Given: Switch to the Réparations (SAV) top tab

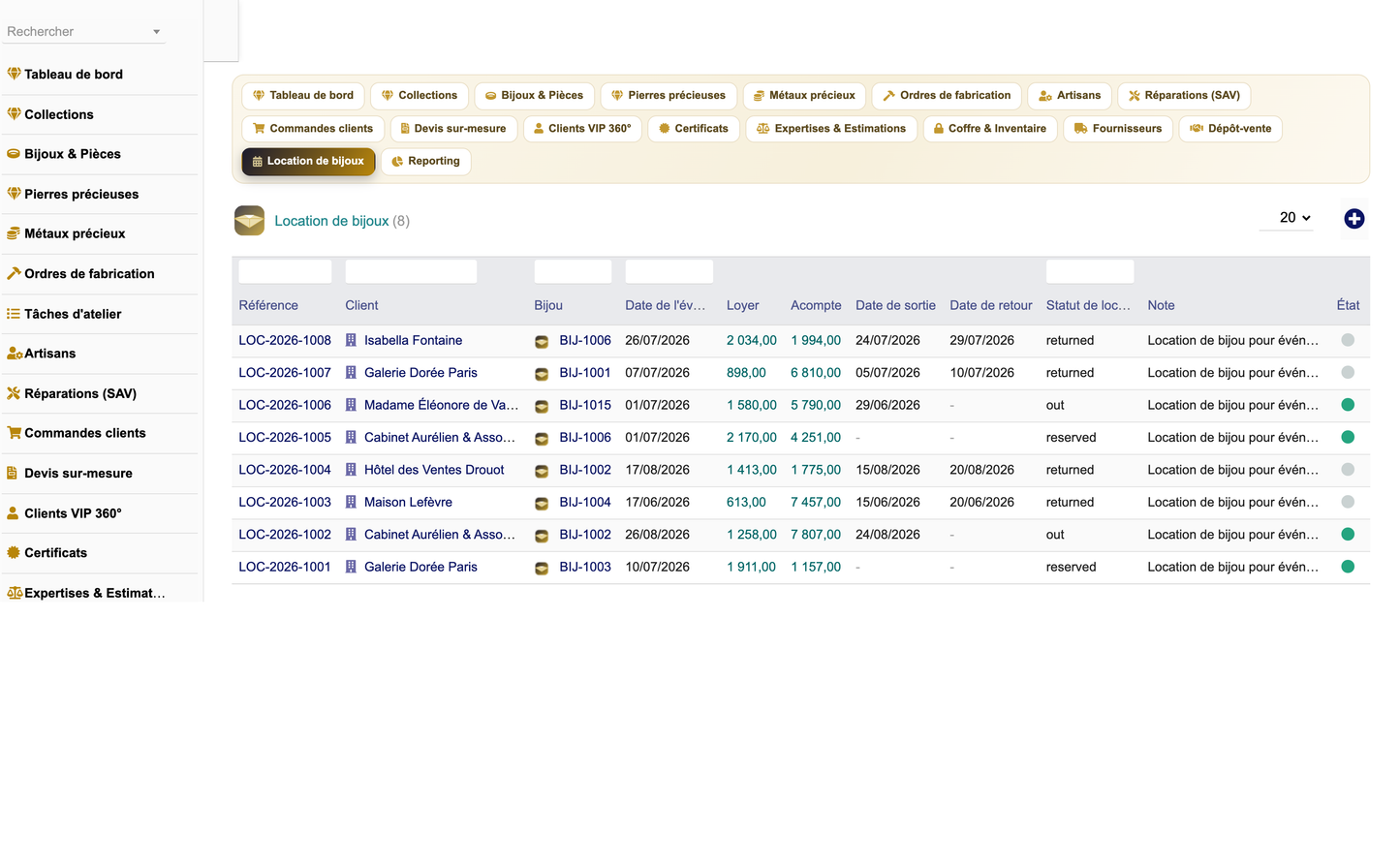Looking at the screenshot, I should pyautogui.click(x=1184, y=96).
